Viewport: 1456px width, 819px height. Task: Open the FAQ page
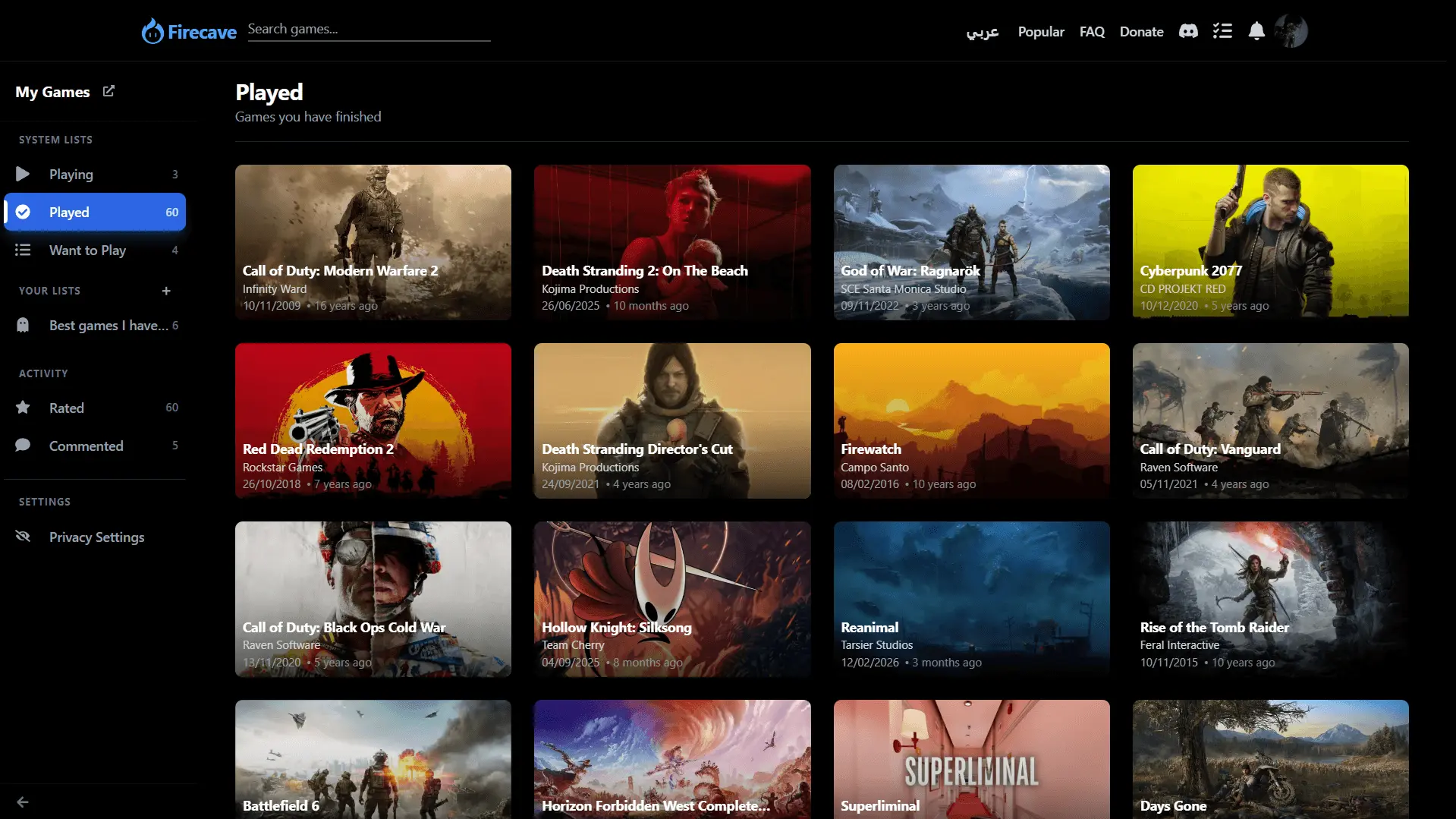pos(1092,32)
